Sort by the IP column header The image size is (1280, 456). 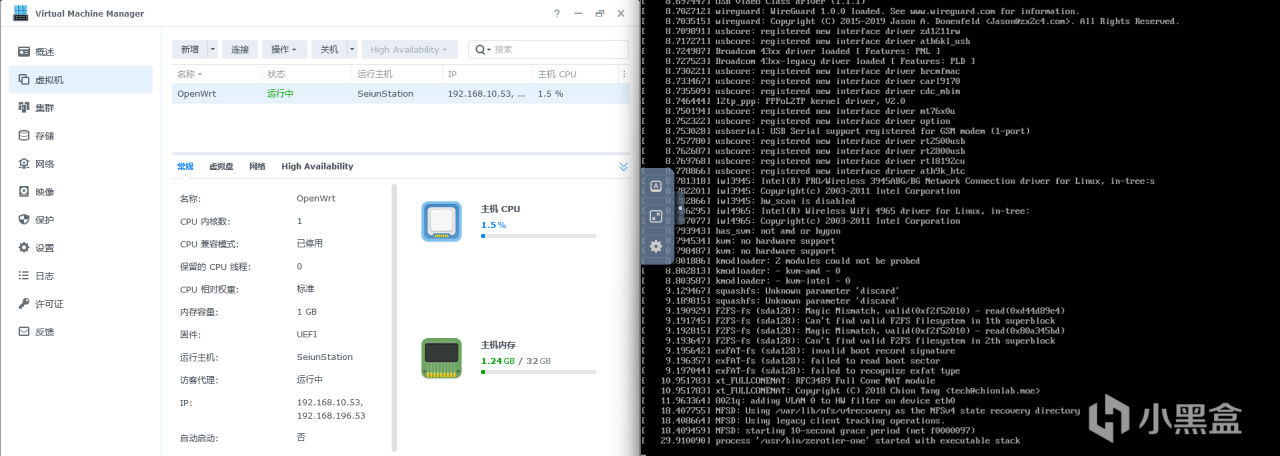point(486,74)
